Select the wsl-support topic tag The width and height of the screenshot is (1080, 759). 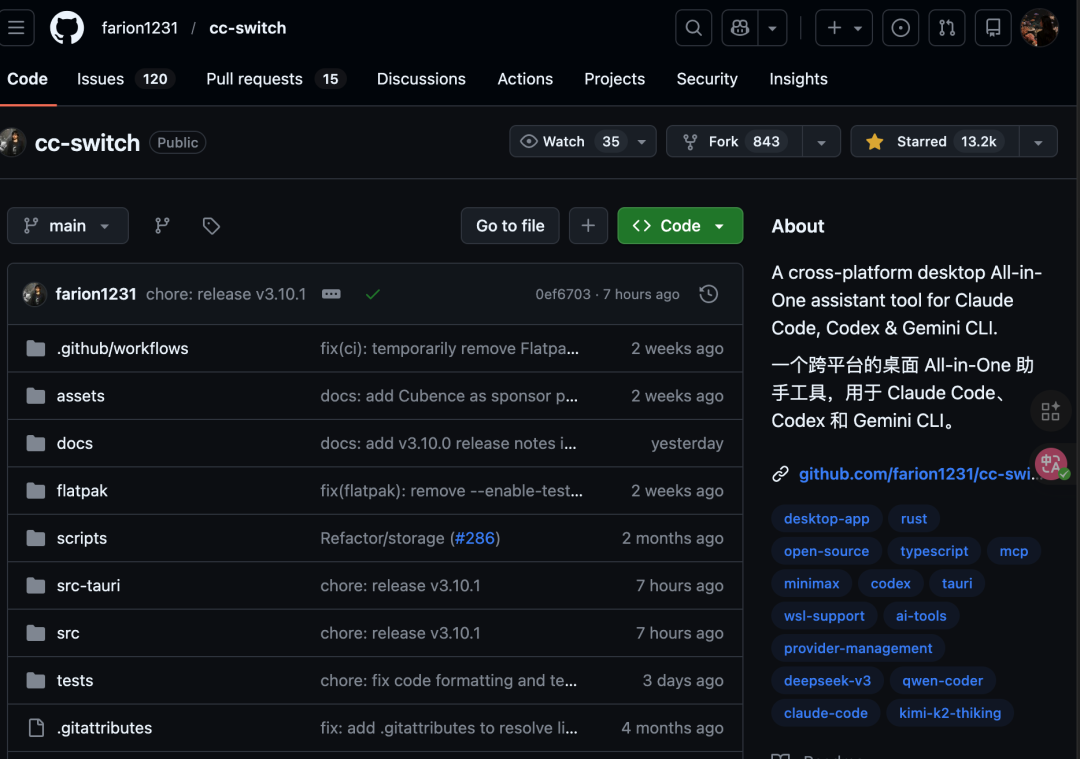coord(824,616)
